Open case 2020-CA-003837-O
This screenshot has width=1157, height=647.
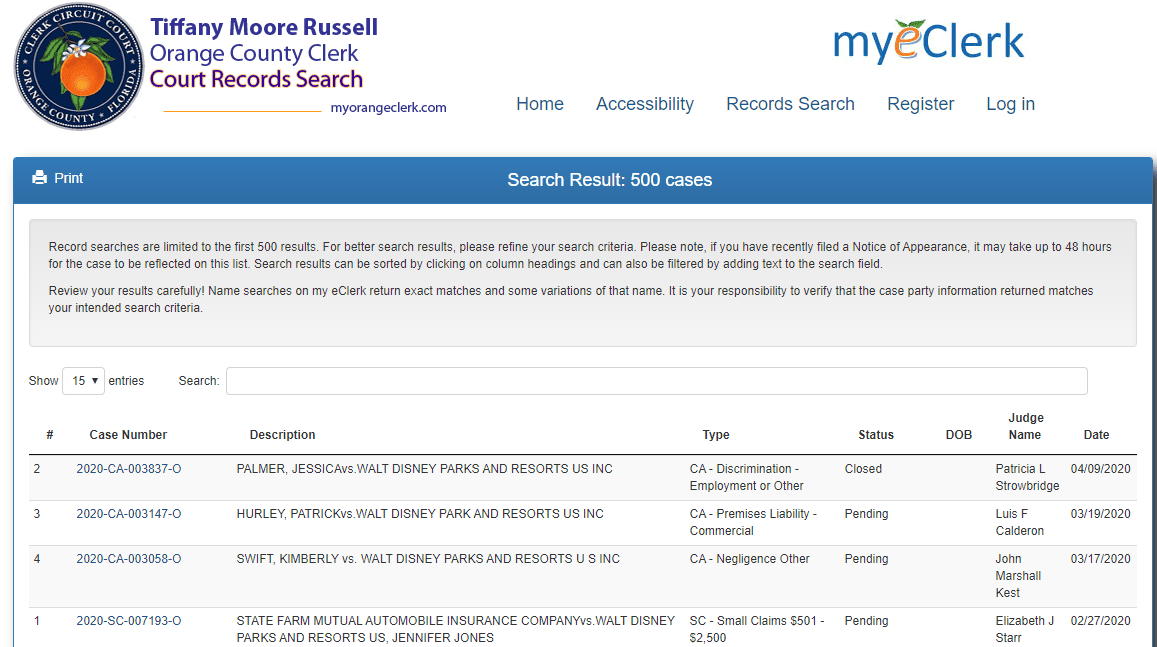click(x=128, y=468)
